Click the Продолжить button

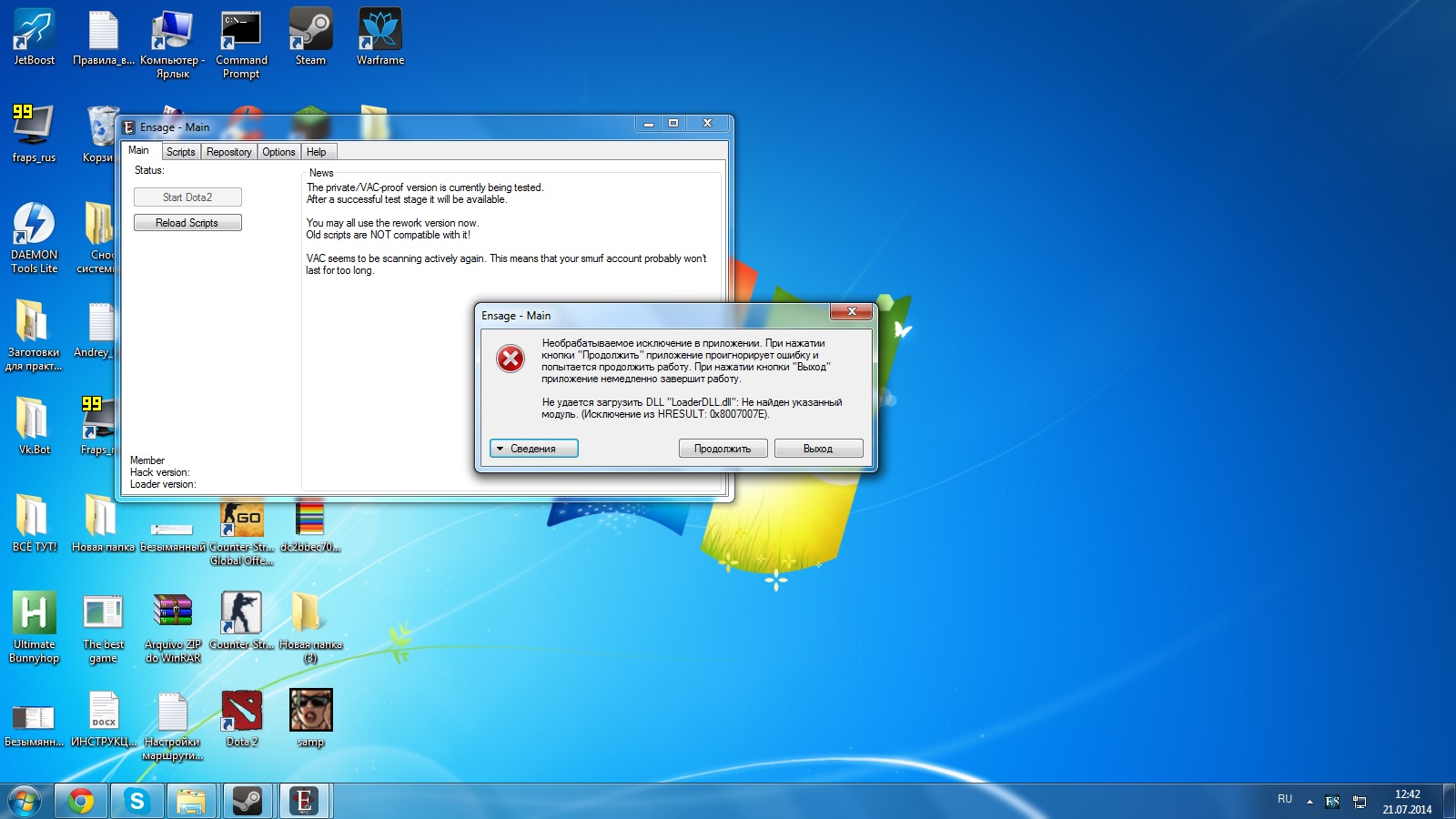click(723, 449)
